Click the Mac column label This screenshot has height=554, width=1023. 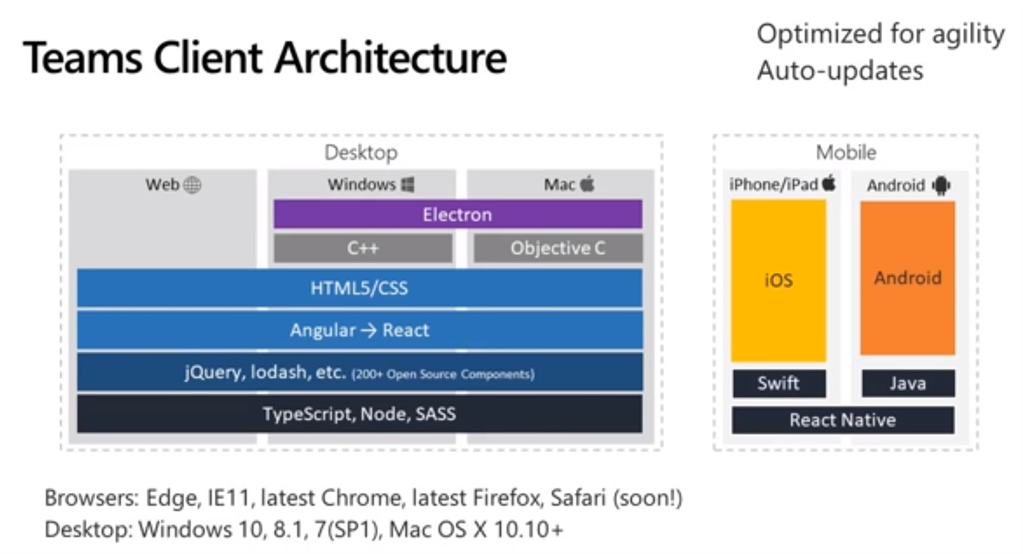point(560,185)
